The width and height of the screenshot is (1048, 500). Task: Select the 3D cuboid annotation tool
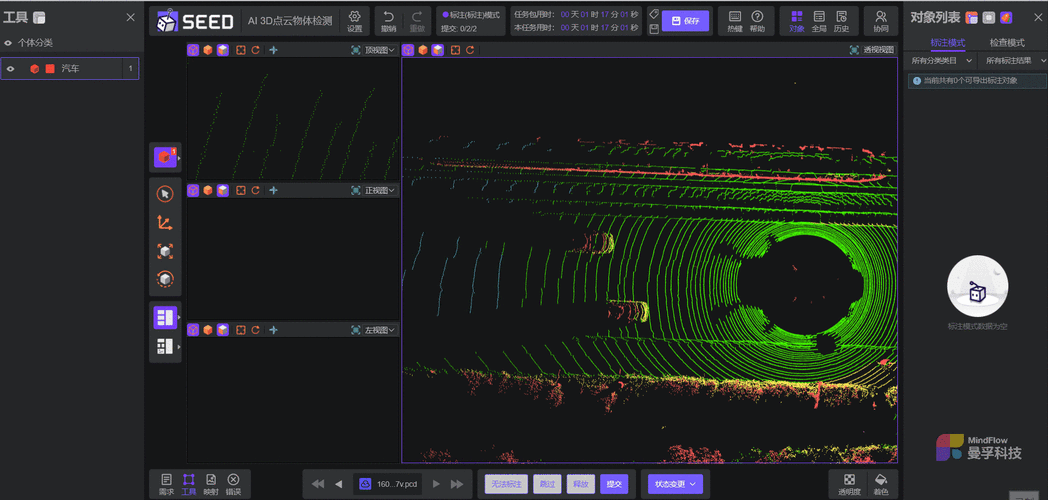click(x=164, y=157)
